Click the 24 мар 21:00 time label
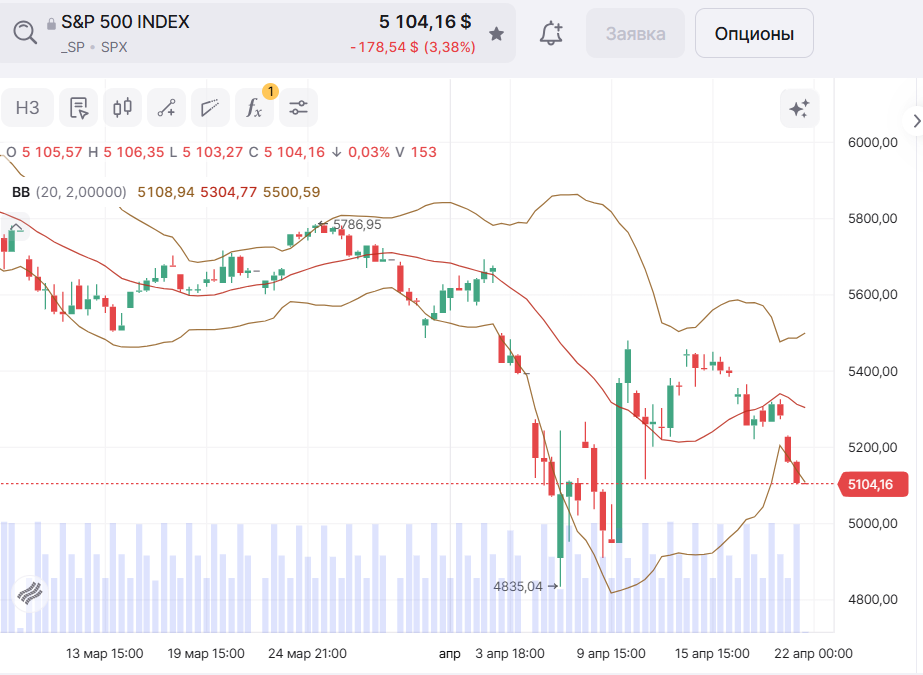This screenshot has height=675, width=923. (307, 653)
